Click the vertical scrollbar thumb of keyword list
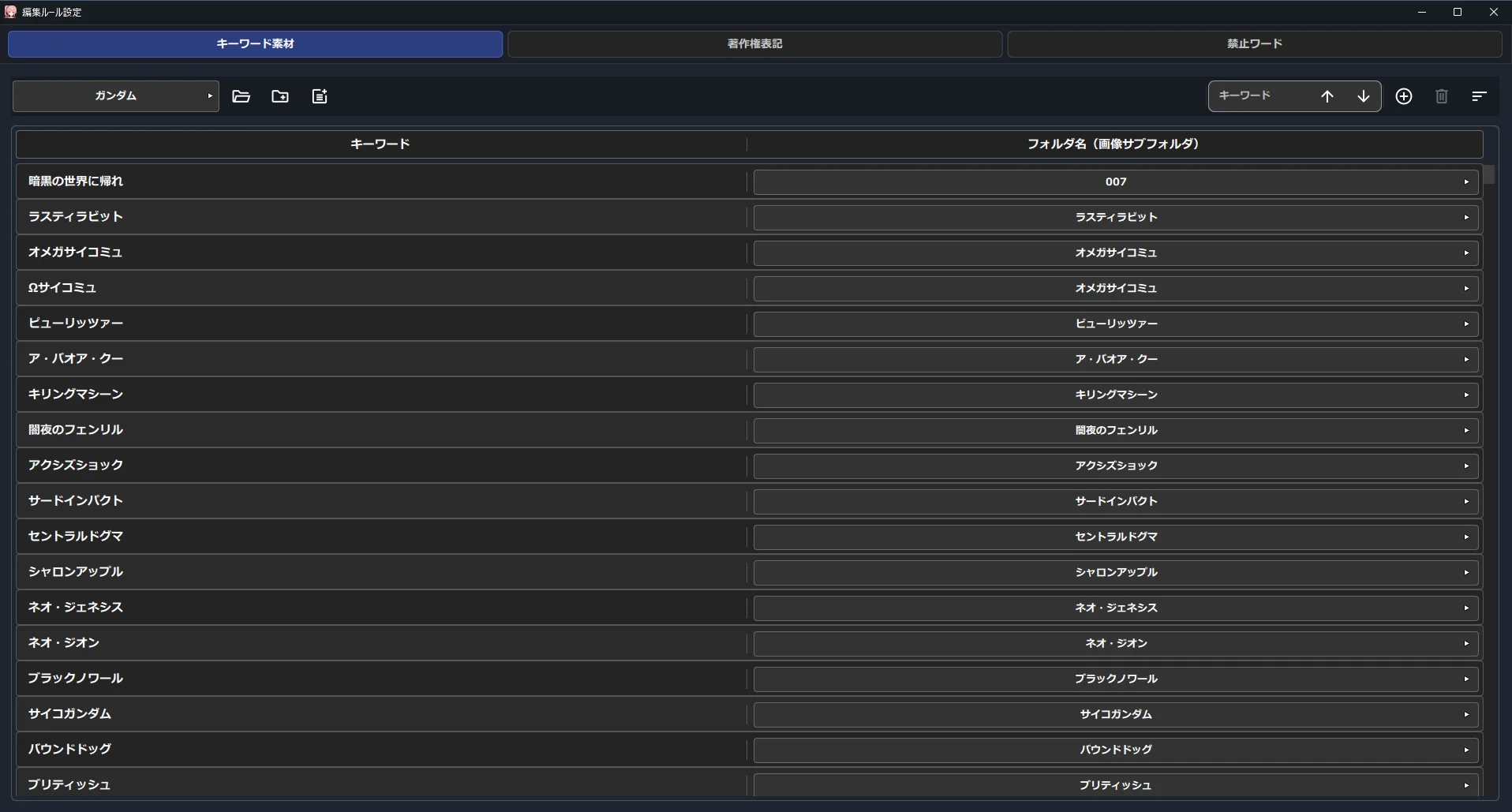The width and height of the screenshot is (1512, 812). pos(1489,174)
